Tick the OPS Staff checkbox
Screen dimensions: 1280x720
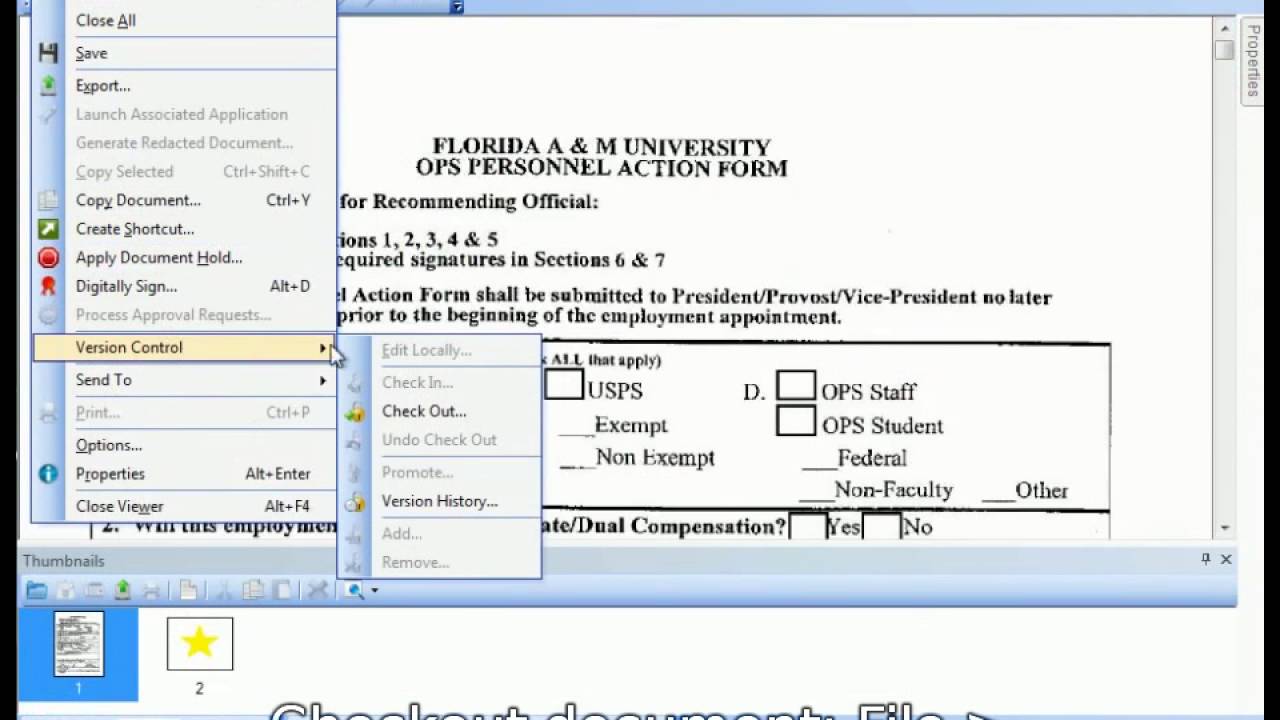pyautogui.click(x=796, y=385)
